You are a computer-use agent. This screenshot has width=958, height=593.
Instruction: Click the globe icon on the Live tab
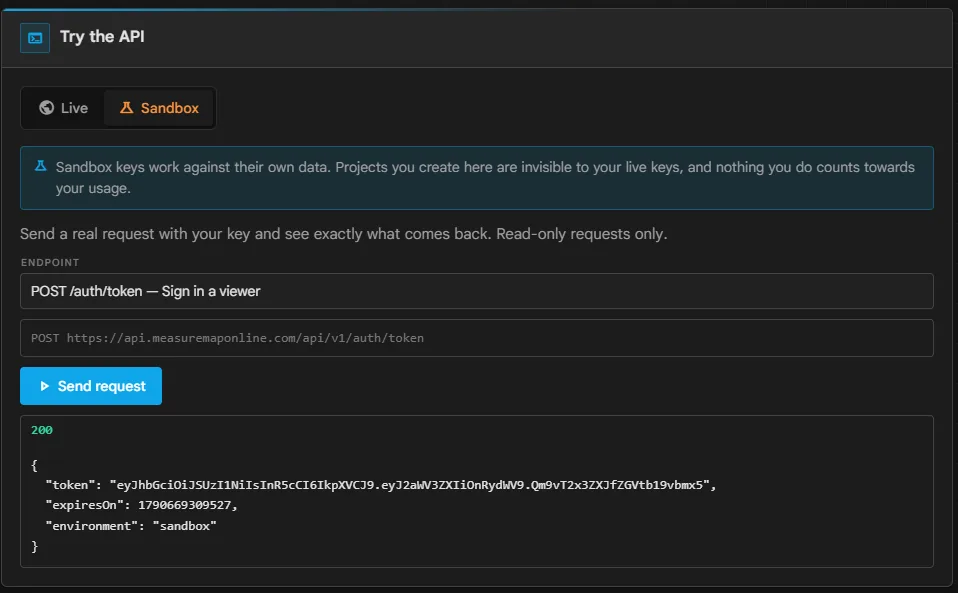click(46, 108)
